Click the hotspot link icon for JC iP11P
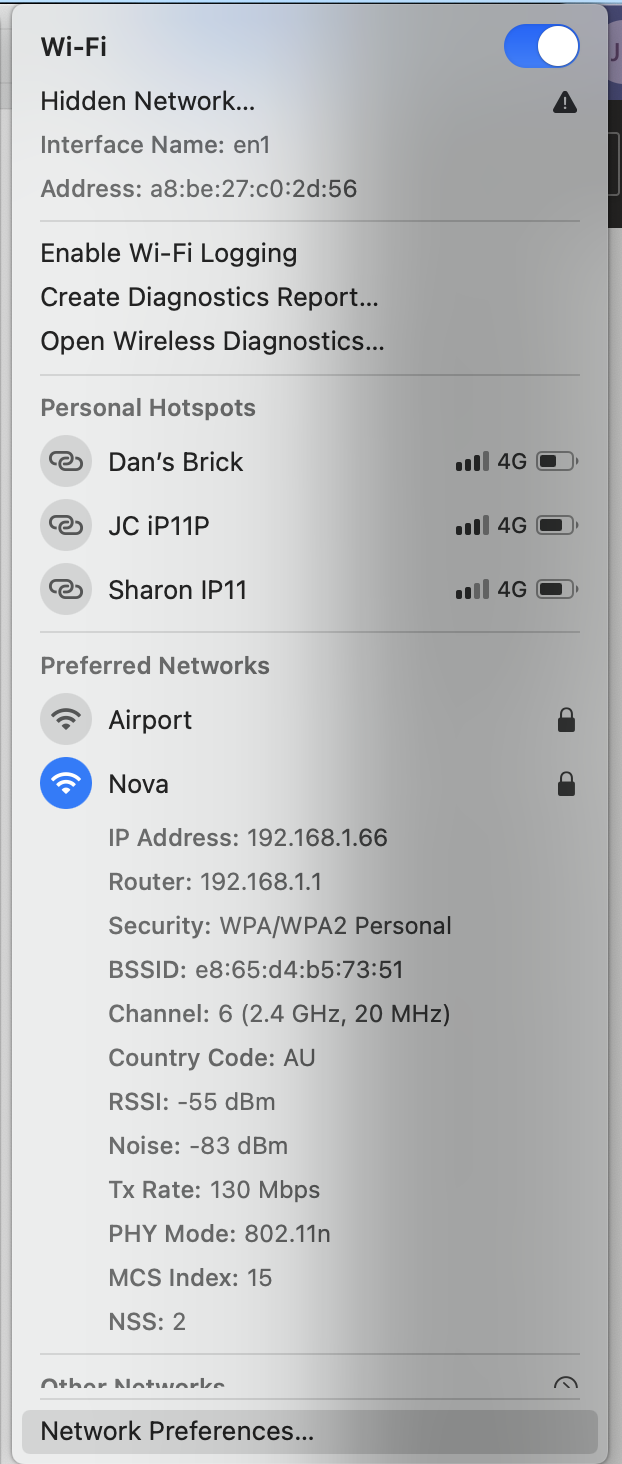622x1464 pixels. click(x=66, y=526)
